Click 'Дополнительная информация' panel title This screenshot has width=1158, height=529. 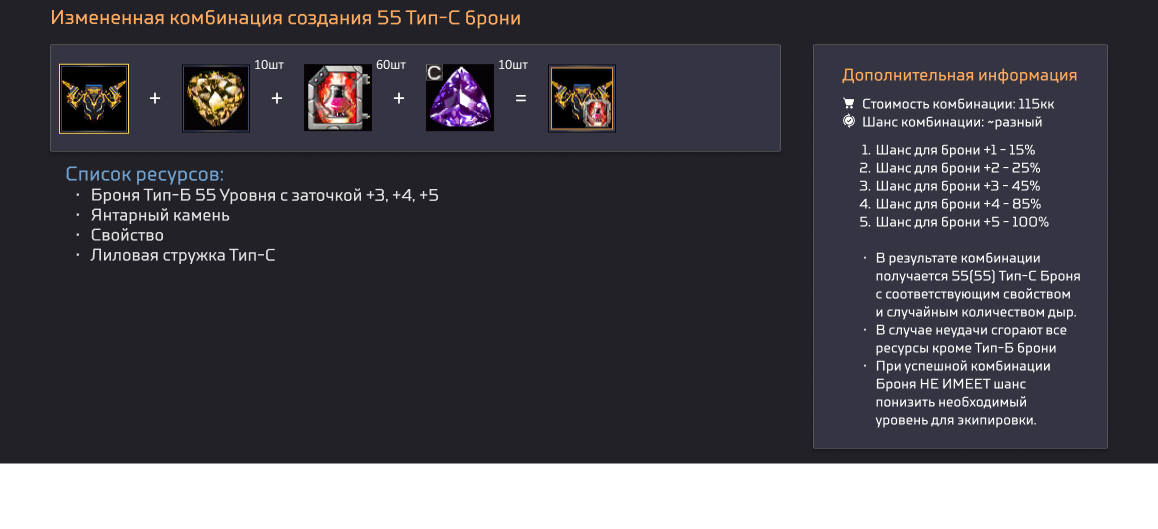click(959, 75)
